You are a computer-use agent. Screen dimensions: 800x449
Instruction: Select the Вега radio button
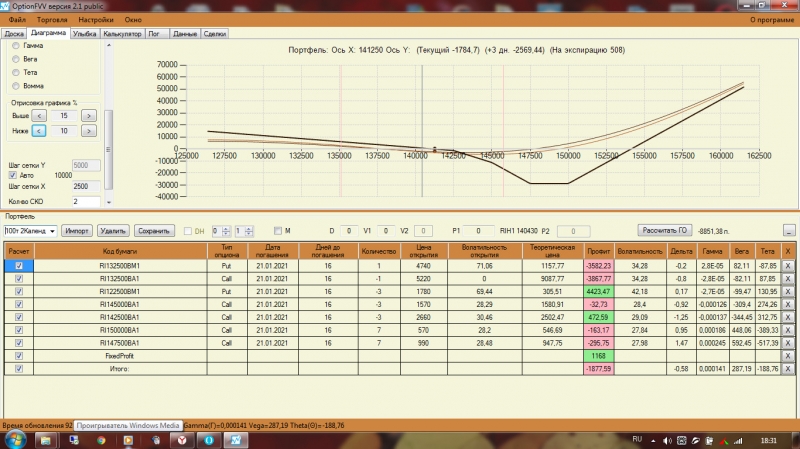(x=16, y=59)
